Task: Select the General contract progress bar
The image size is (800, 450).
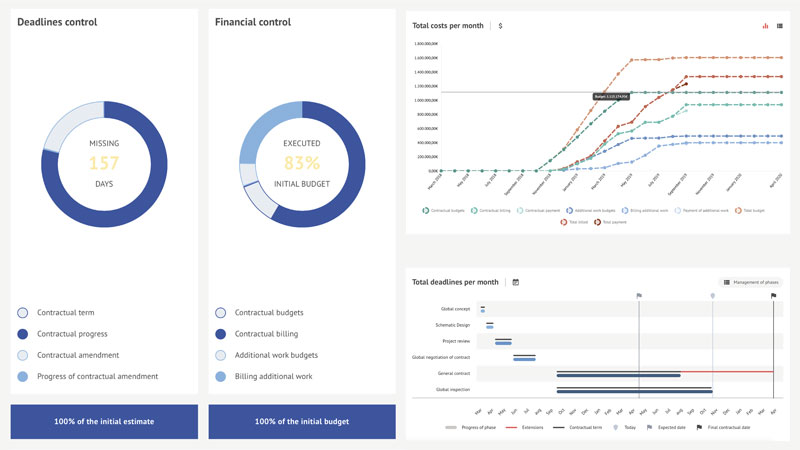Action: [x=618, y=376]
